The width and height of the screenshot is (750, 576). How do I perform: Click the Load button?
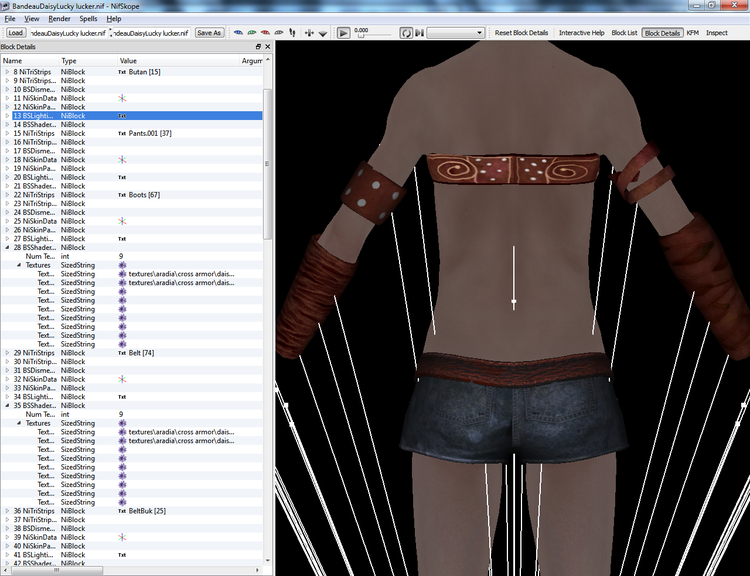pyautogui.click(x=15, y=33)
